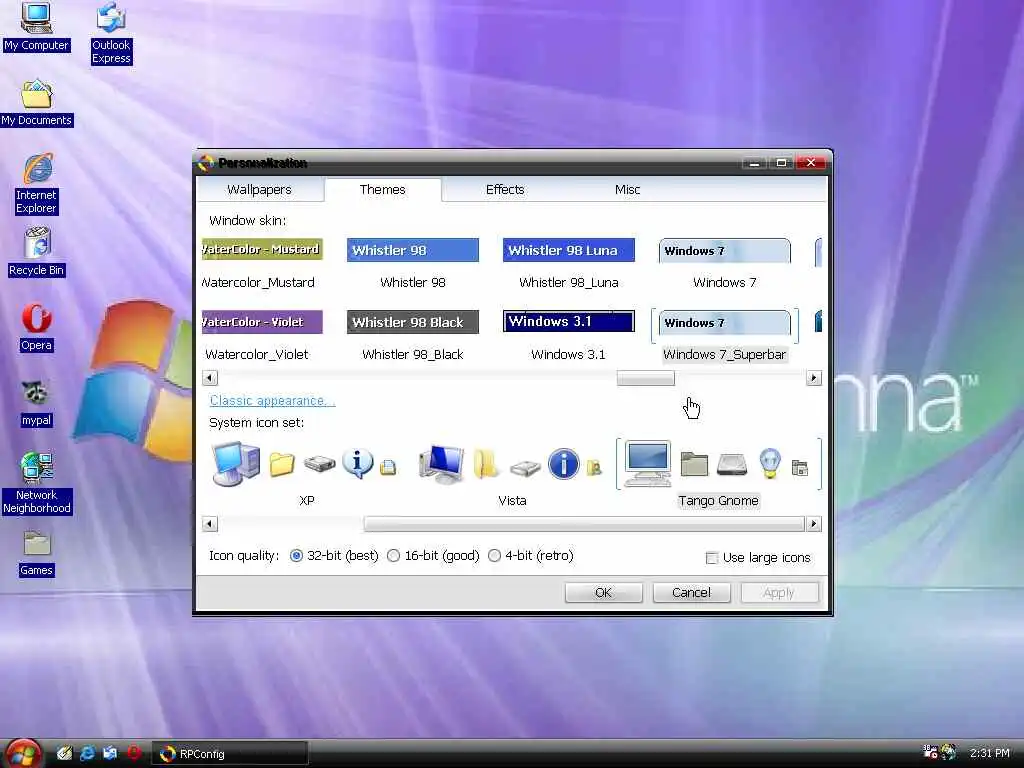Click the Start orb button
The image size is (1024, 768).
click(x=23, y=753)
